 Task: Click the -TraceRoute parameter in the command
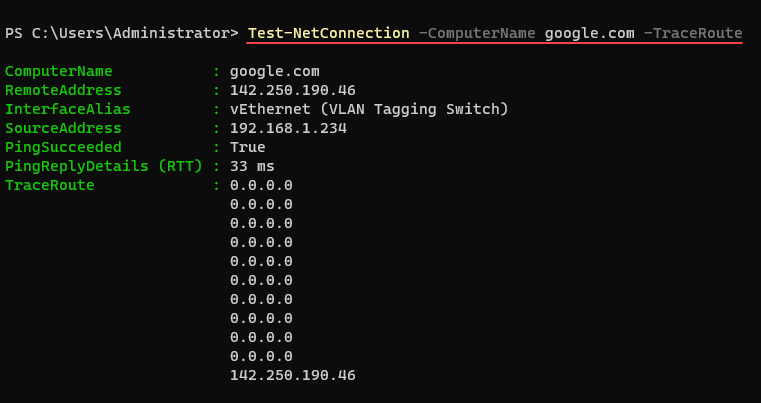pos(692,33)
